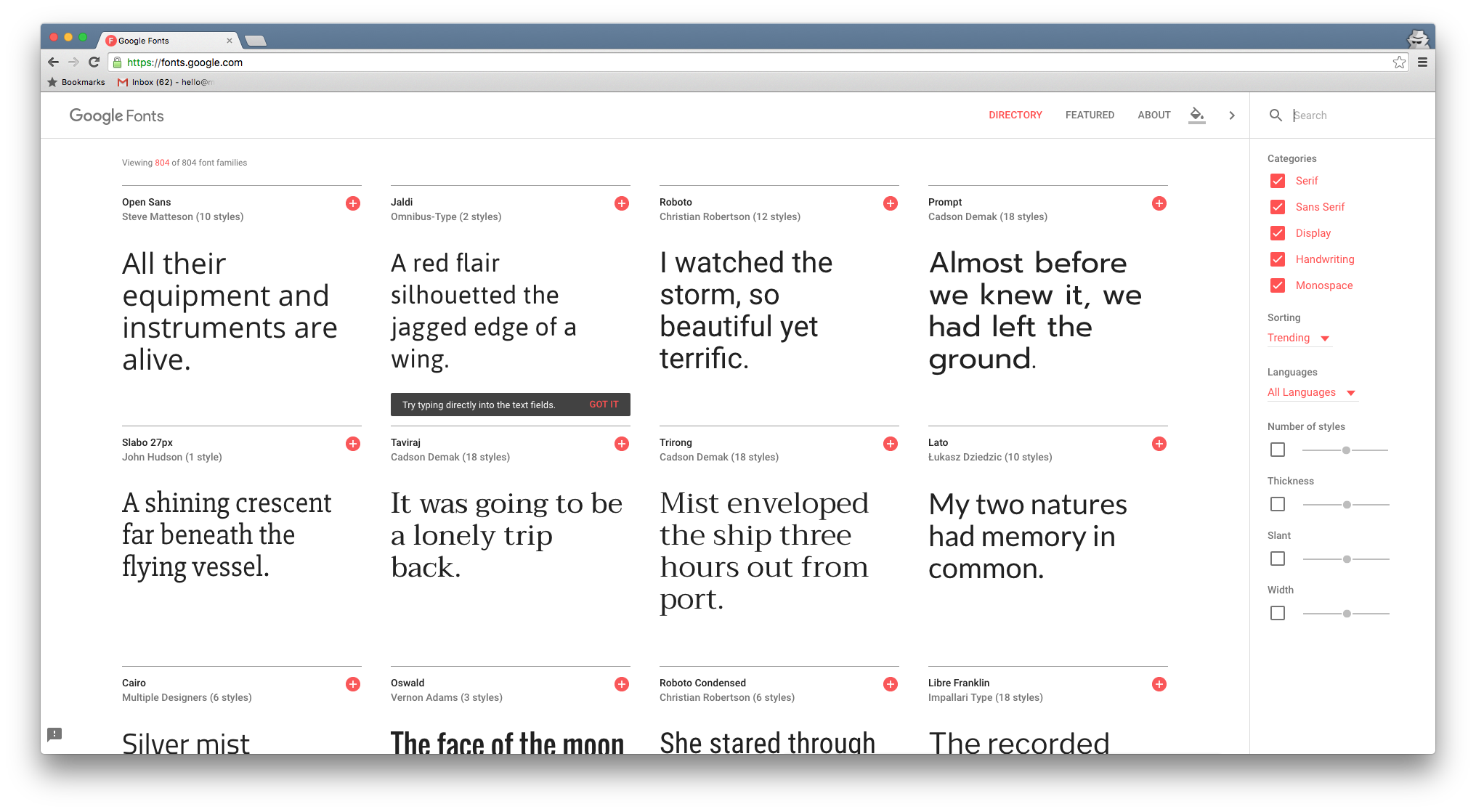Click the Slant slider handle
The height and width of the screenshot is (812, 1476).
tap(1347, 559)
